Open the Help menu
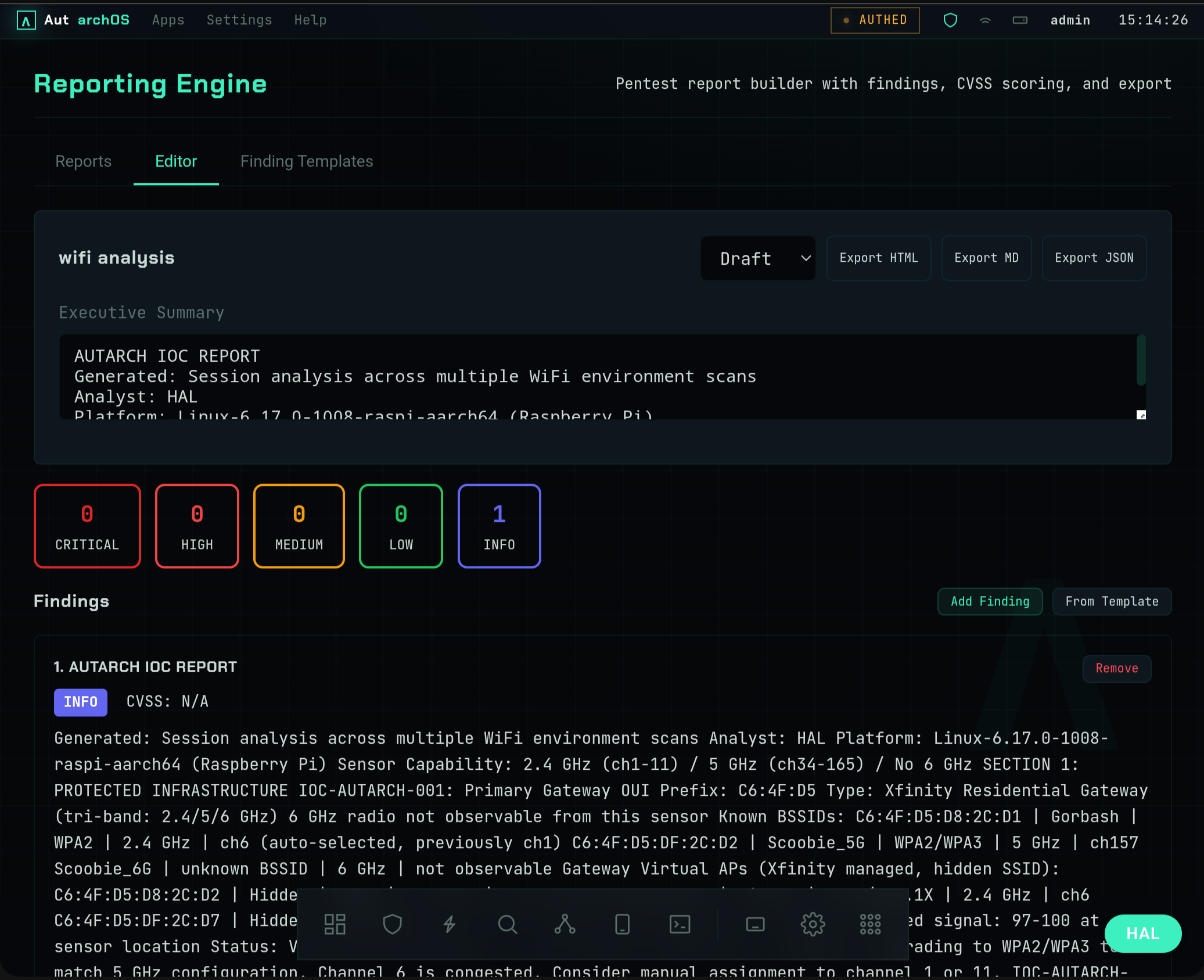The image size is (1204, 980). pyautogui.click(x=310, y=20)
